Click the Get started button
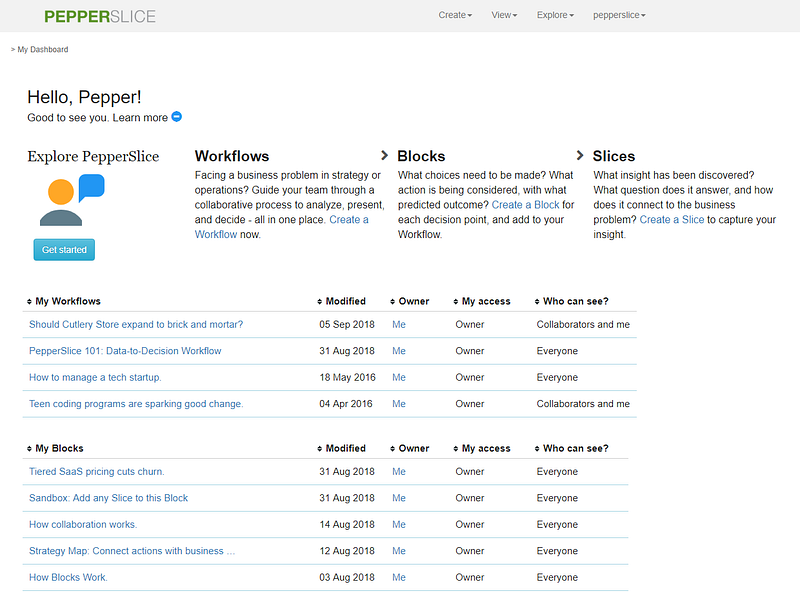Image resolution: width=800 pixels, height=600 pixels. pyautogui.click(x=64, y=249)
